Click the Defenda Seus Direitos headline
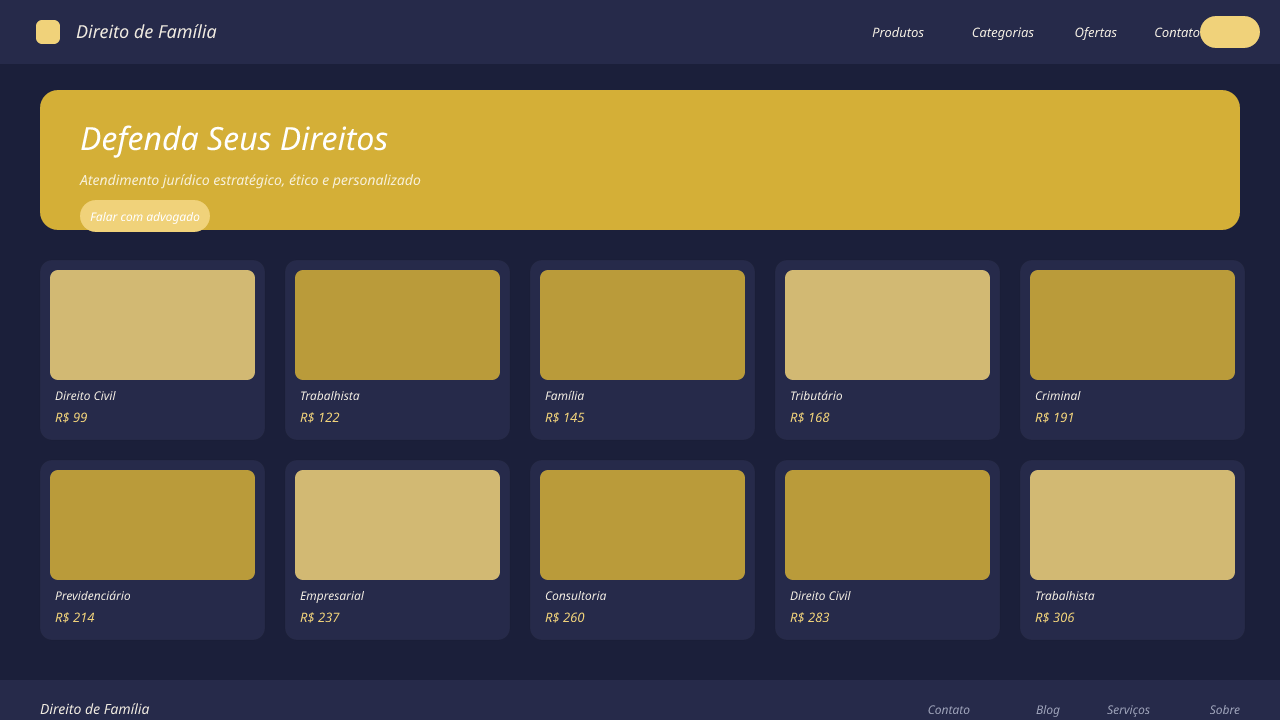The image size is (1280, 720). (x=234, y=139)
